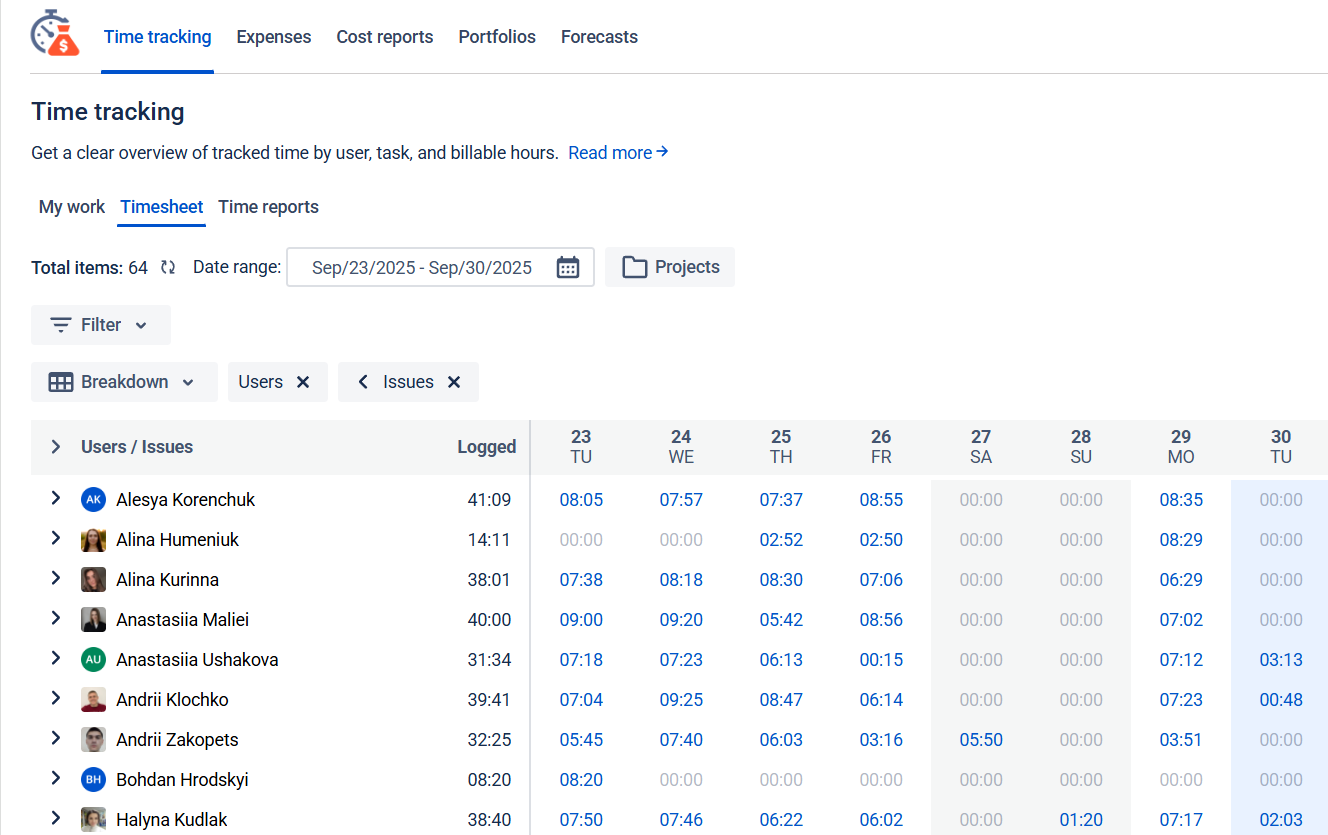
Task: Expand the Andrii Klochko row
Action: 56,699
